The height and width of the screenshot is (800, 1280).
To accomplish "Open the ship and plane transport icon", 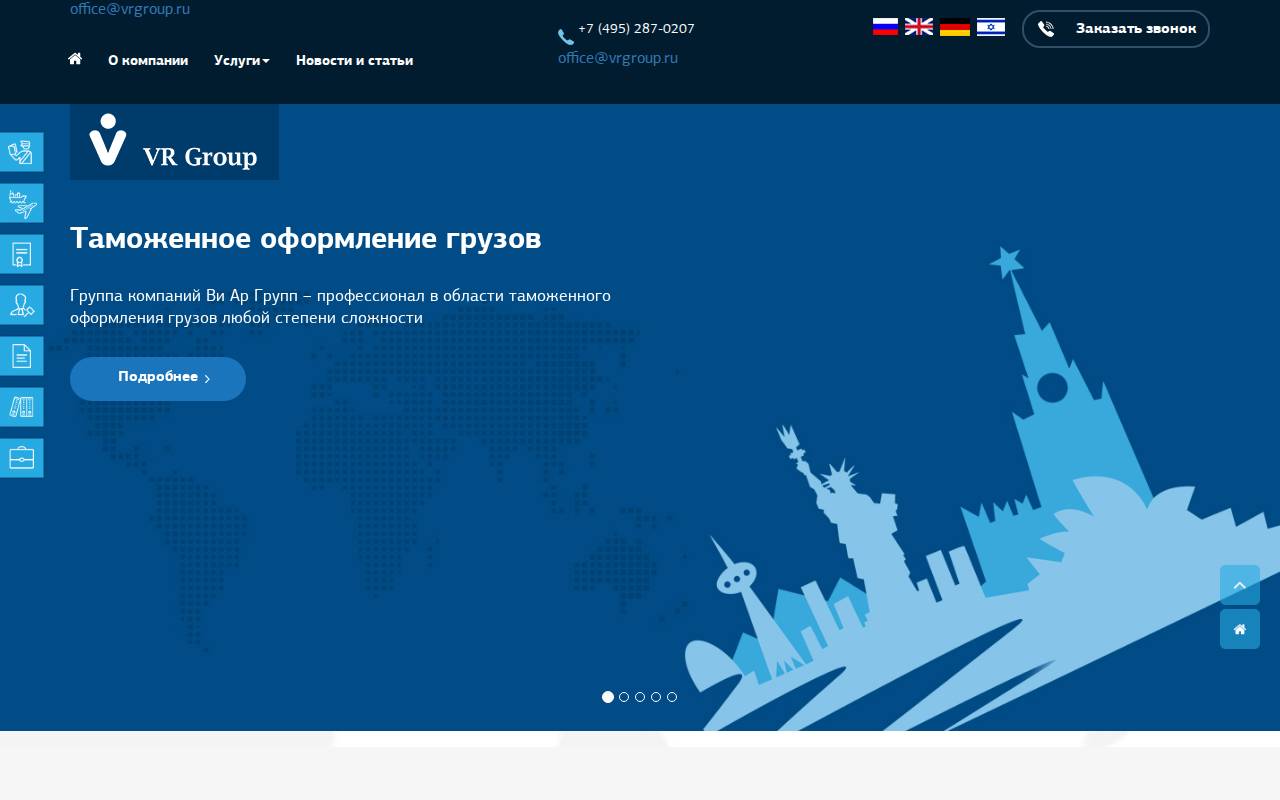I will point(21,203).
